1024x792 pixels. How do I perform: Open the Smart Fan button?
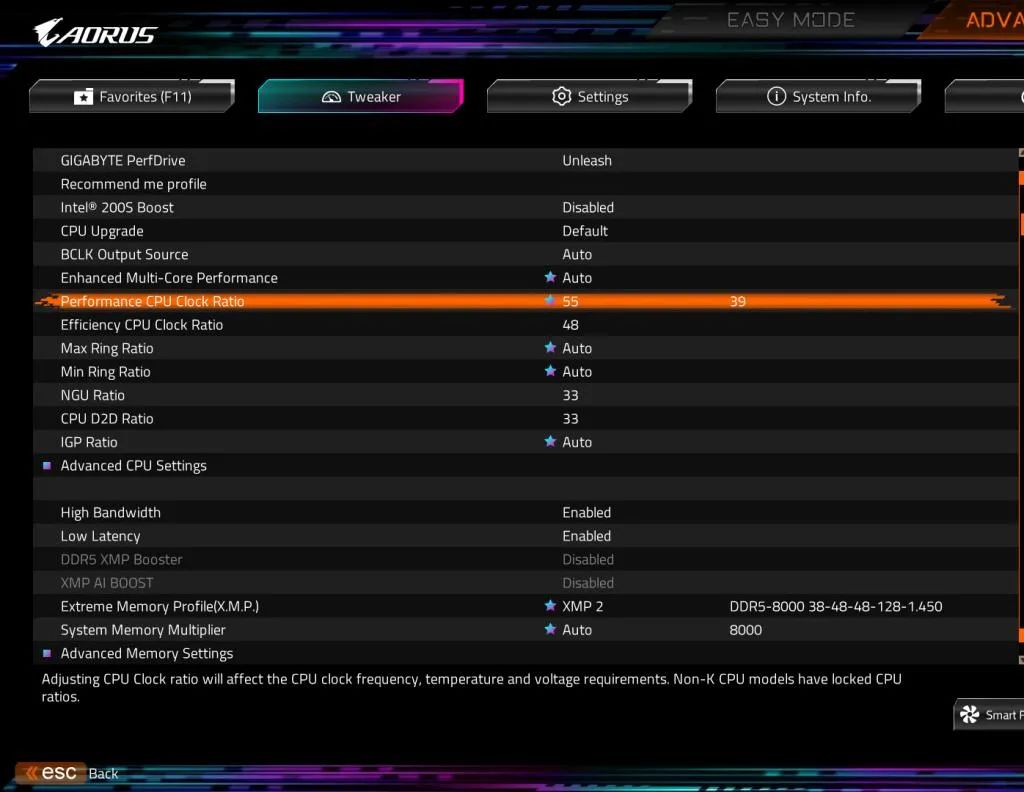[x=989, y=715]
